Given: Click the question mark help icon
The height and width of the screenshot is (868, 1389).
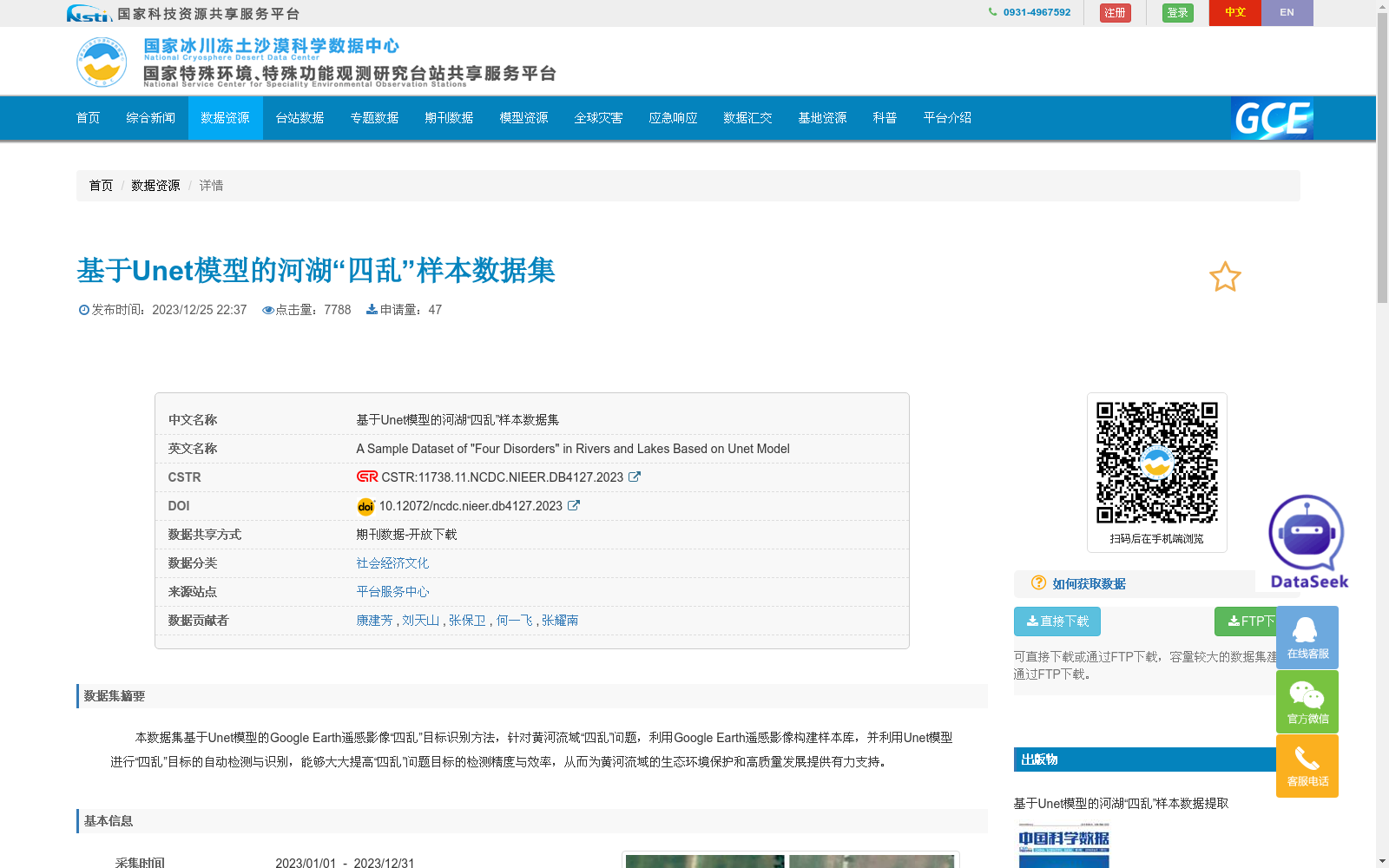Looking at the screenshot, I should click(1038, 582).
